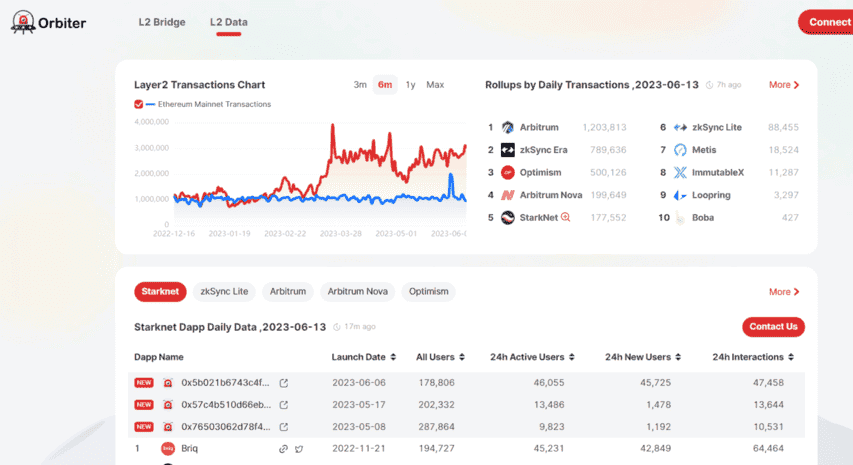853x465 pixels.
Task: Click the Optimism red icon
Action: [508, 172]
